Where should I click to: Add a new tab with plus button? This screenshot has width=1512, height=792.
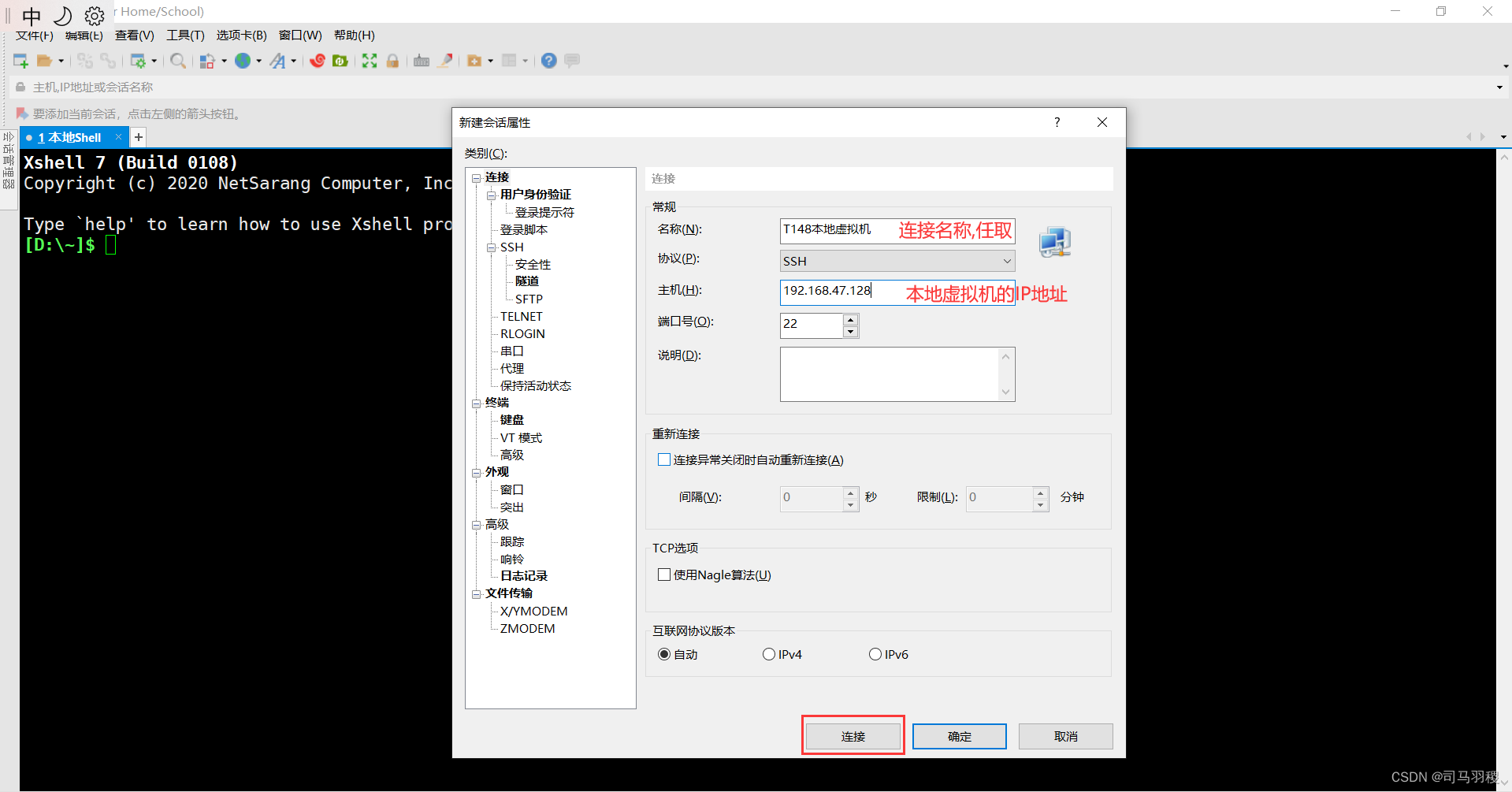pos(139,137)
